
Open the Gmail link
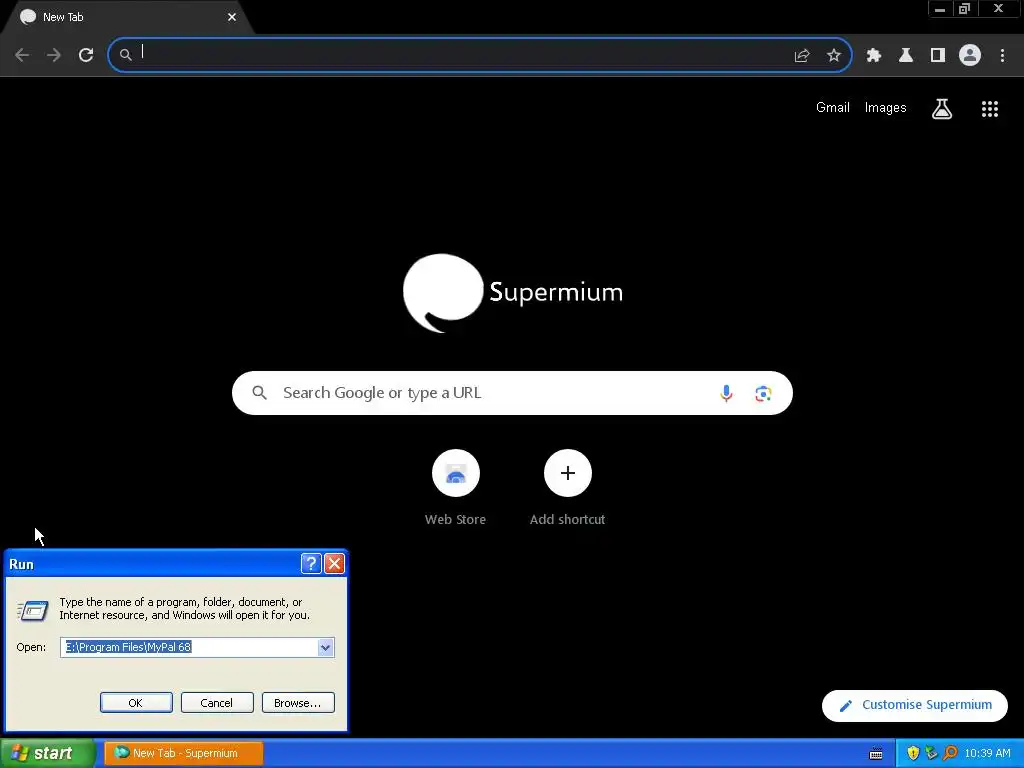pos(833,108)
